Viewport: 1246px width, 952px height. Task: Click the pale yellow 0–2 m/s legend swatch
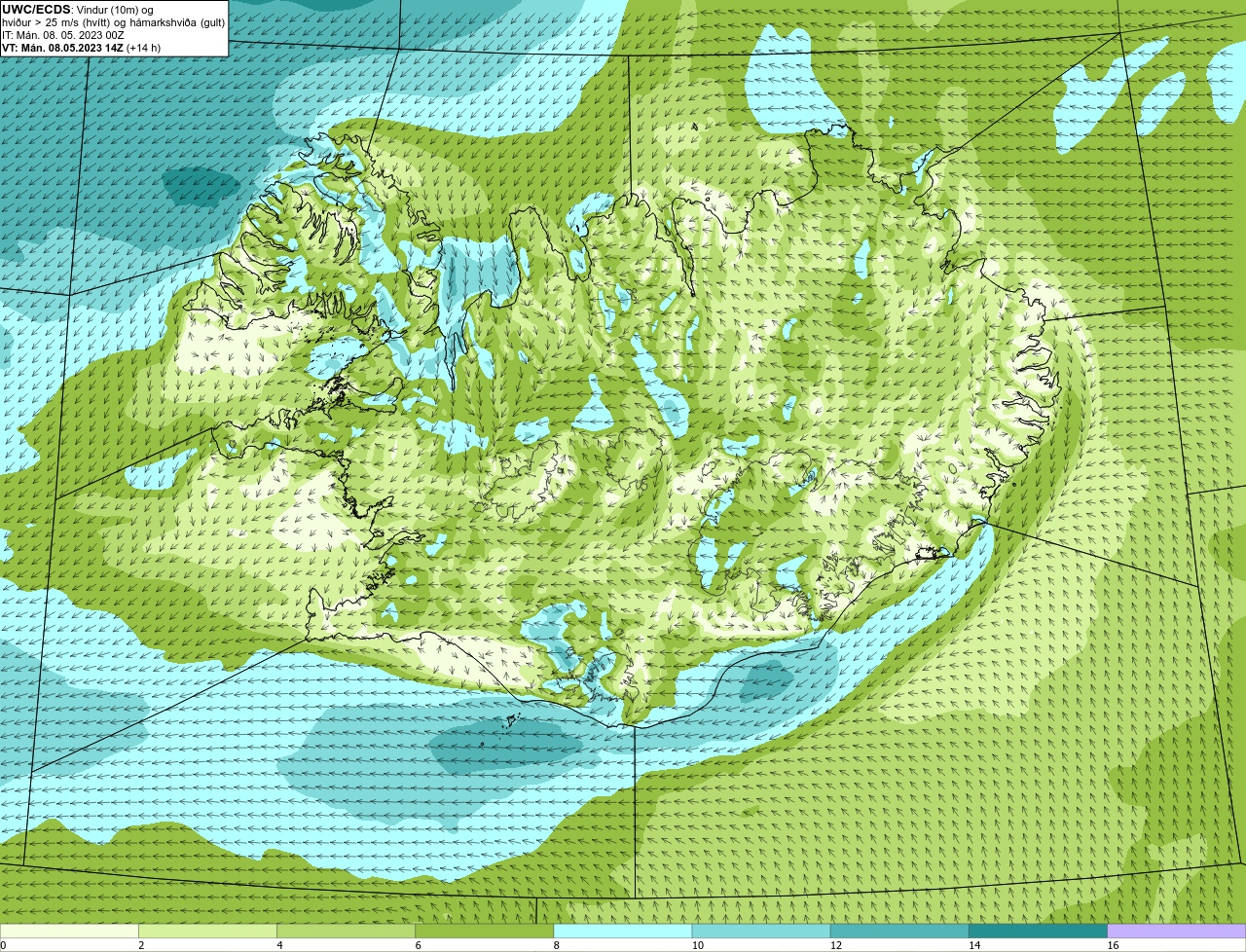tap(69, 932)
